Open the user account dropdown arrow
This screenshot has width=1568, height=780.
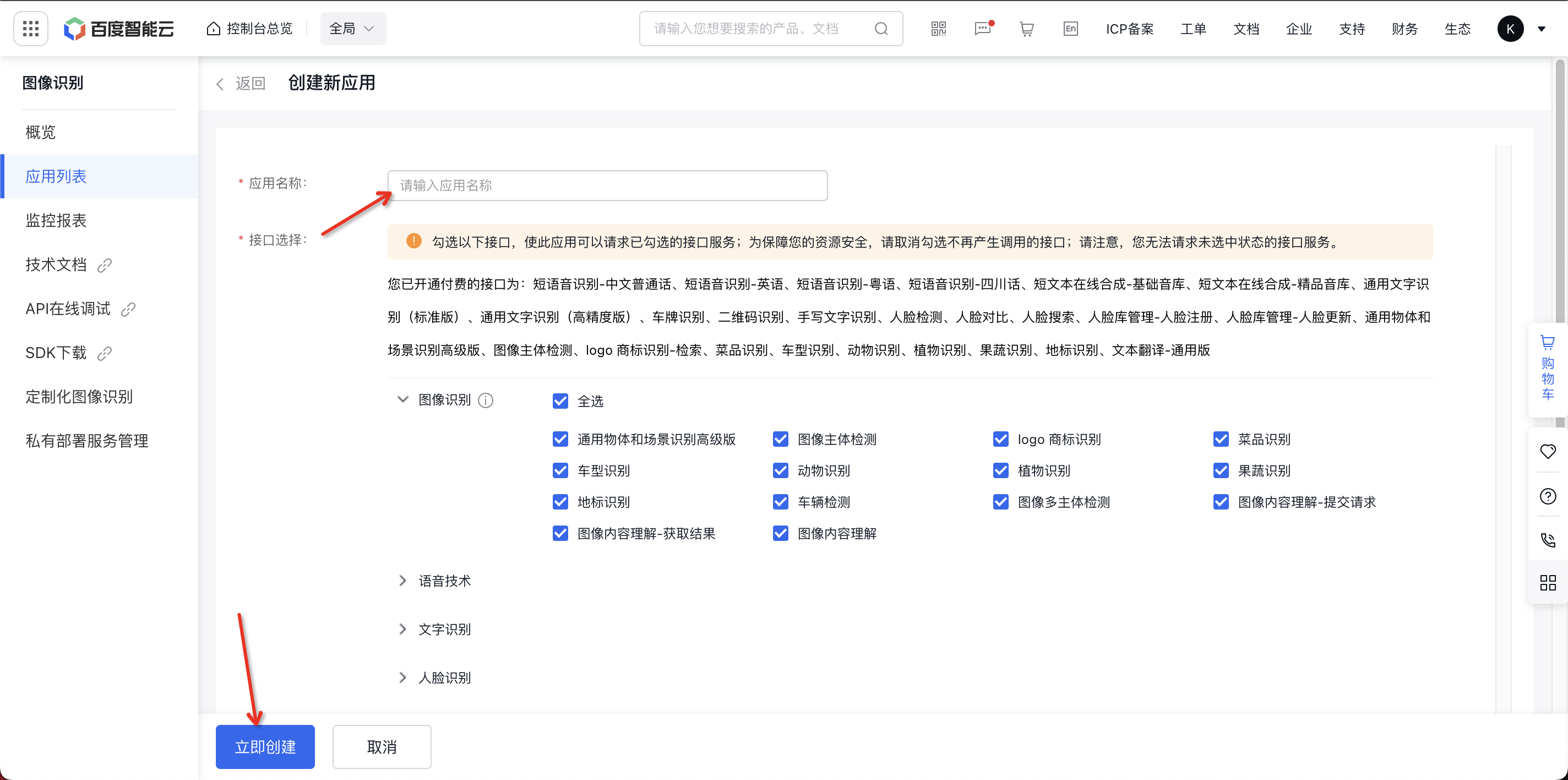click(1541, 29)
